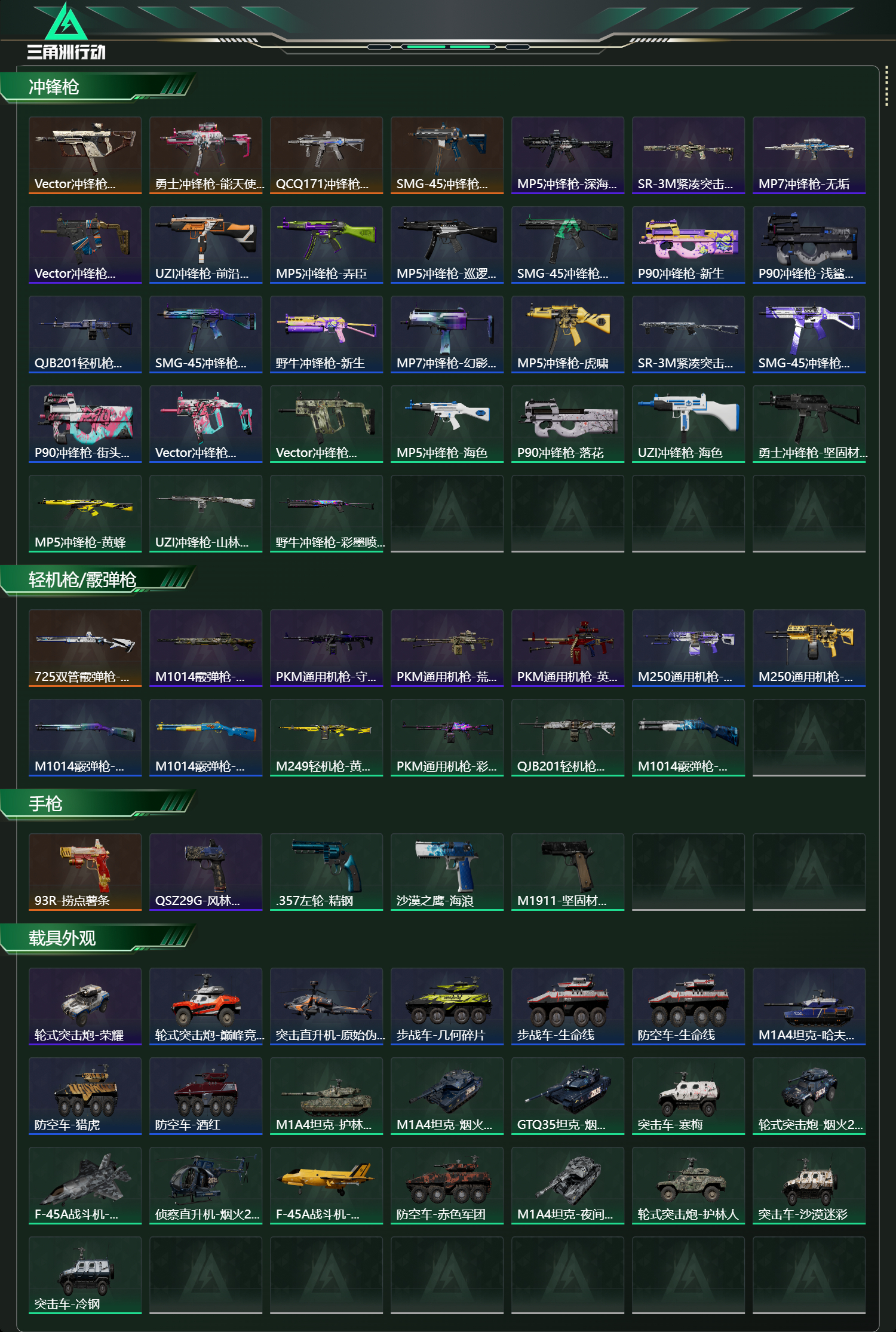This screenshot has height=1332, width=896.
Task: Select the MP5冲锋枪-黄蜂 skin
Action: click(85, 514)
